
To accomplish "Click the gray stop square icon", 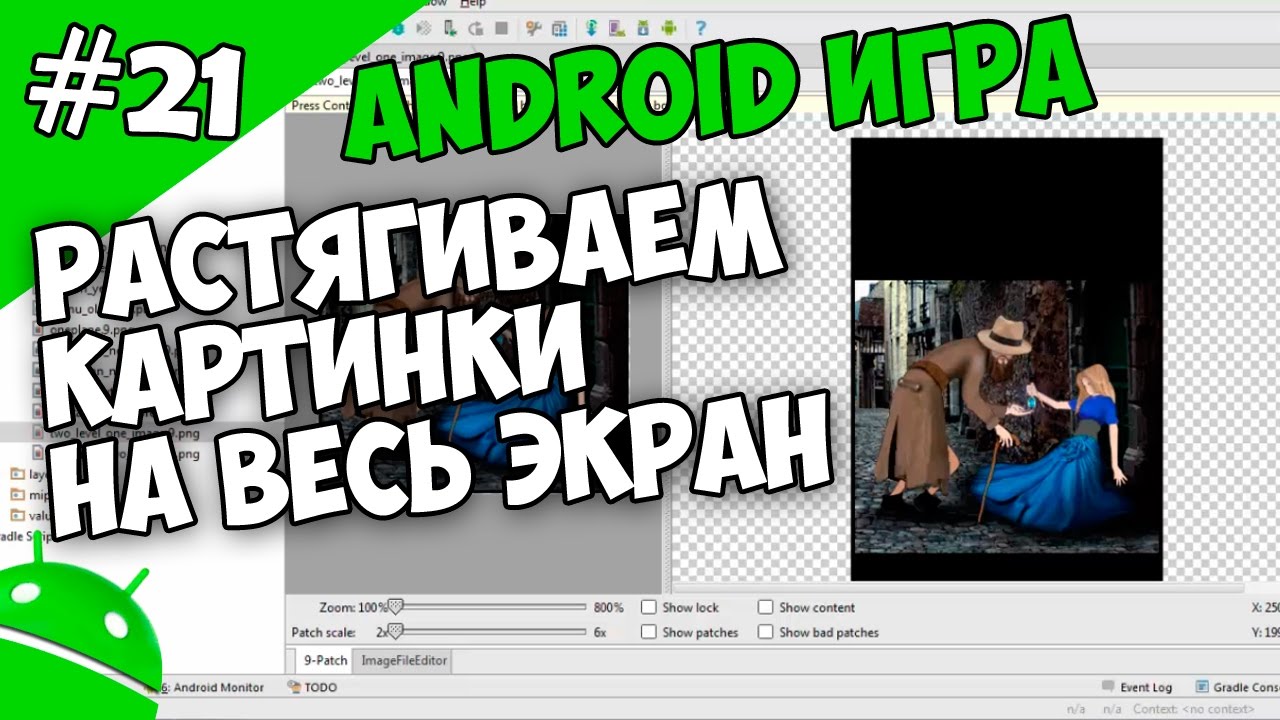I will tap(501, 28).
